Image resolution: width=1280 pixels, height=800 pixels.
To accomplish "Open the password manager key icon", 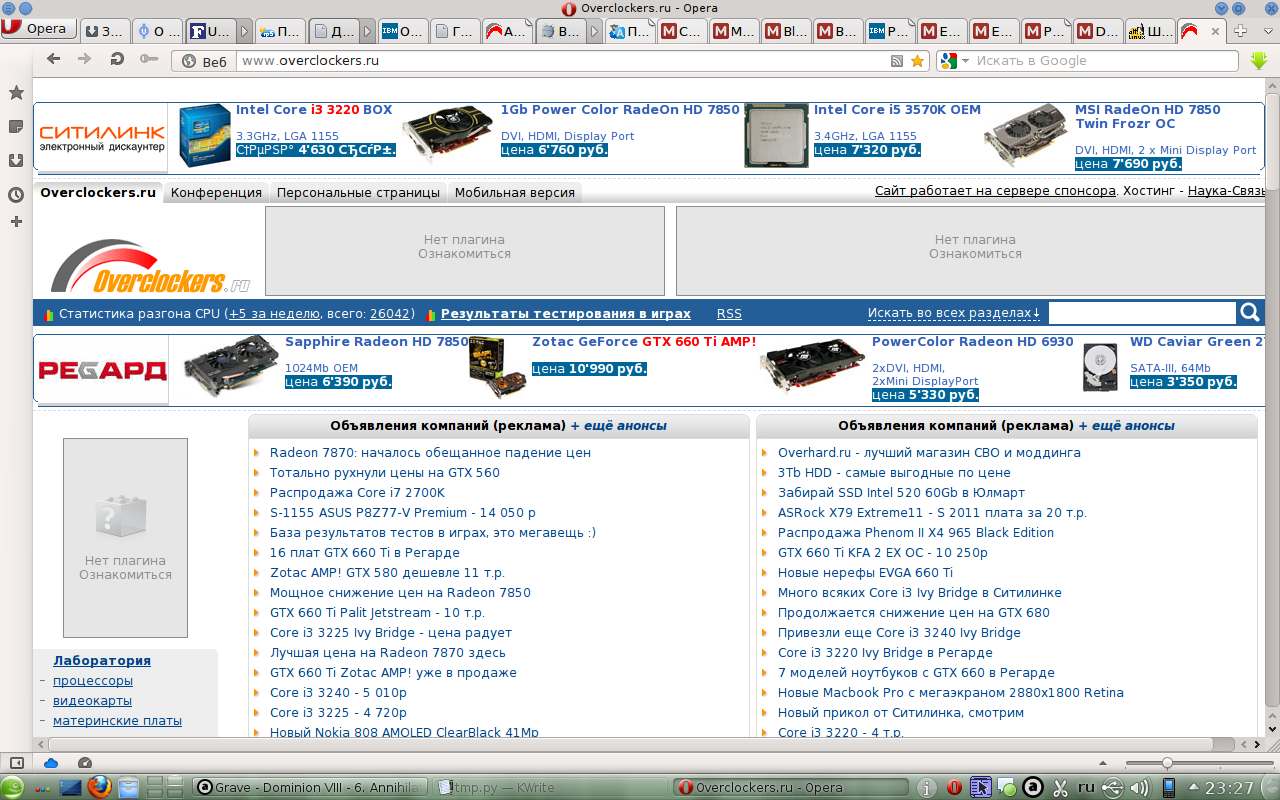I will coord(149,60).
